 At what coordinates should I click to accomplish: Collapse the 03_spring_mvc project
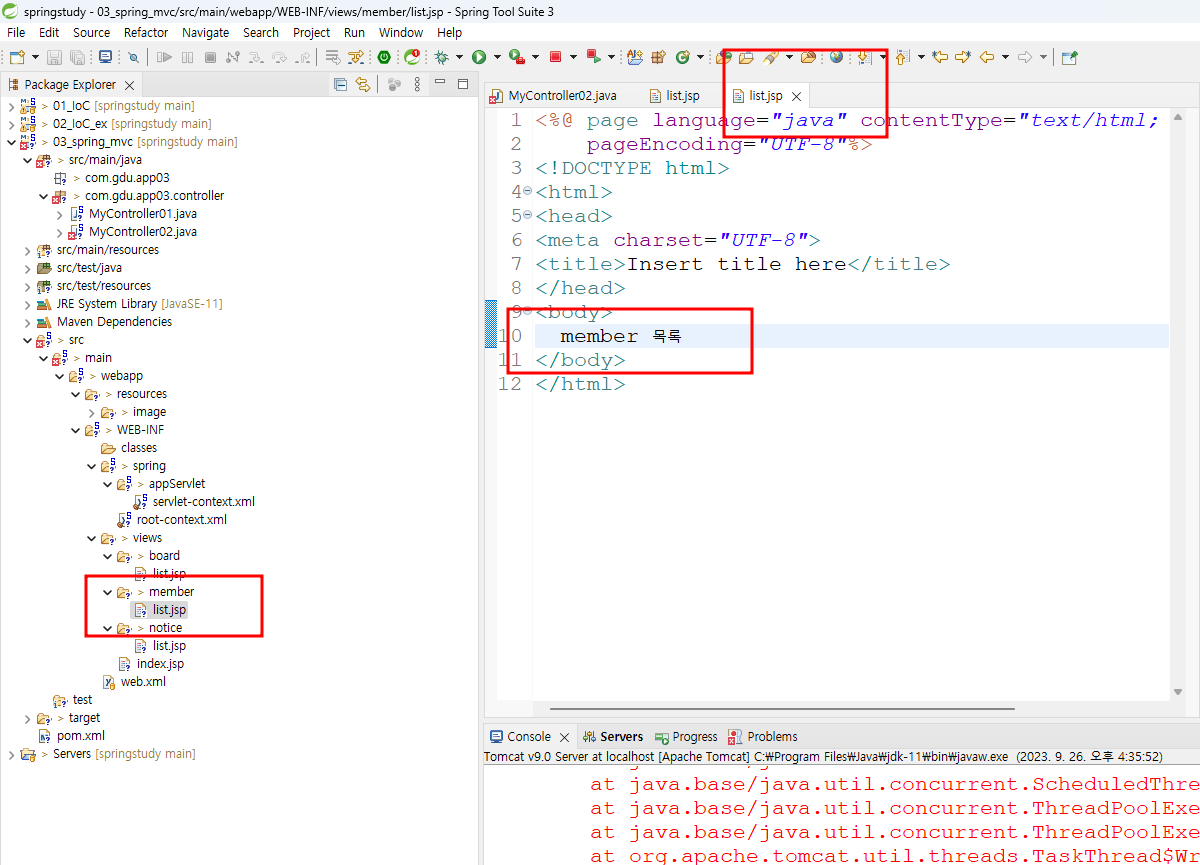(11, 142)
